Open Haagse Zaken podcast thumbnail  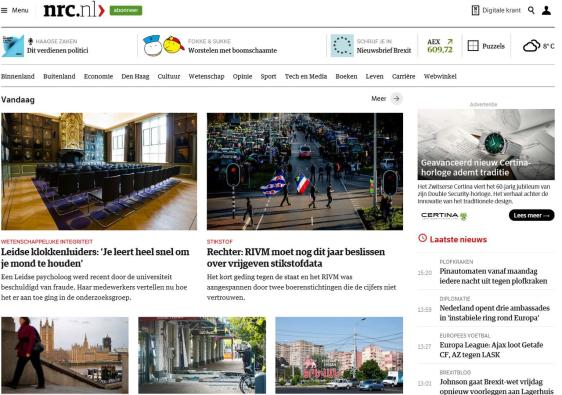[x=13, y=46]
